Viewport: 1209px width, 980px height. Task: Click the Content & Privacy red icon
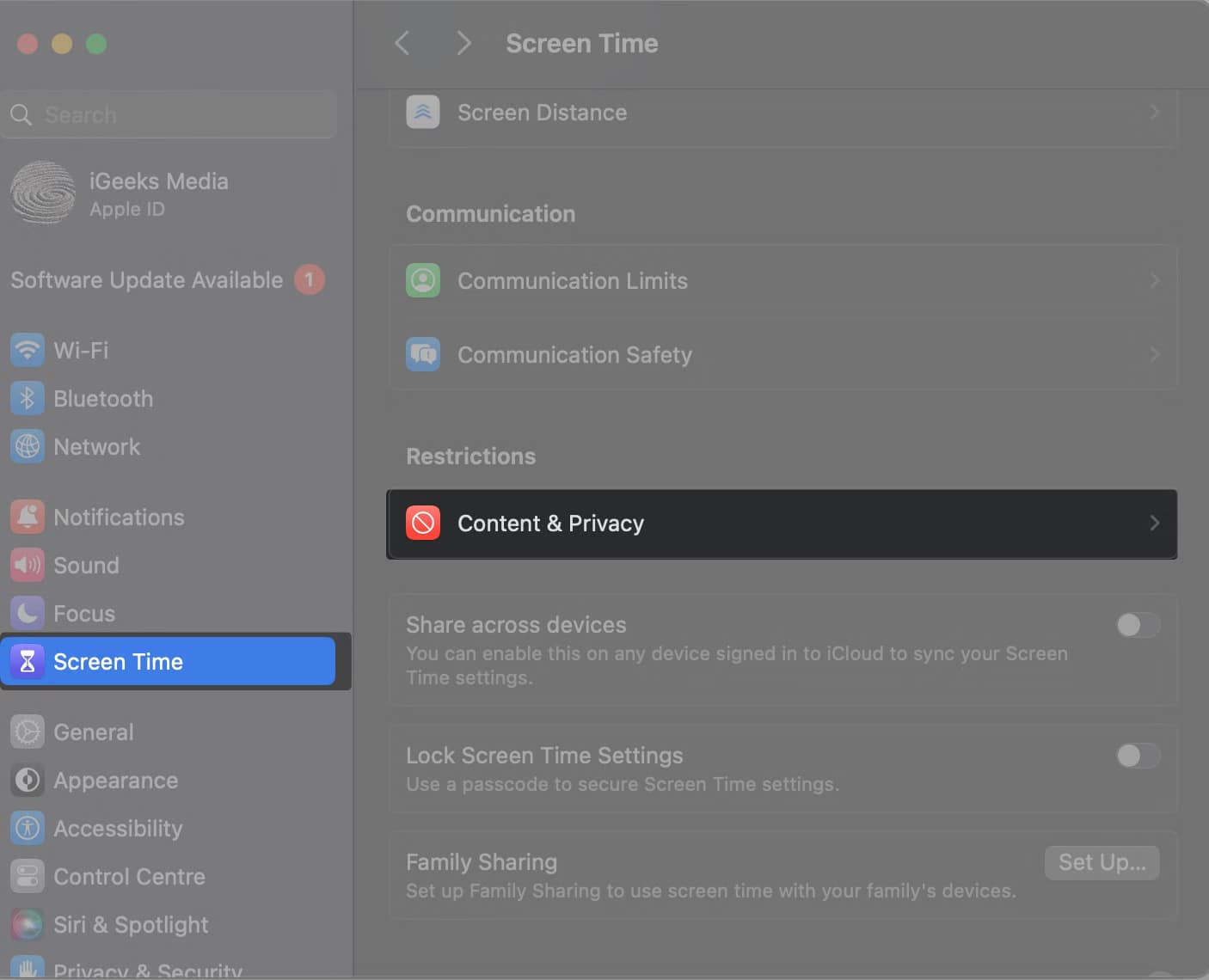click(423, 524)
